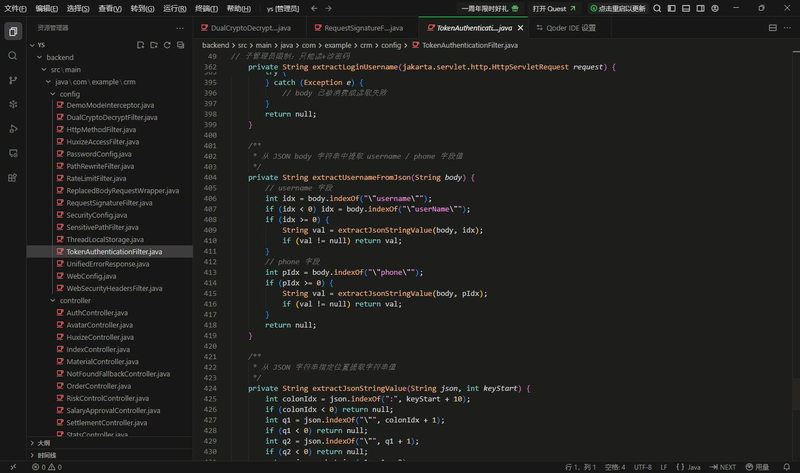Screen dimensions: 800x473
Task: Open errors and warnings count in status bar
Action: [x=46, y=467]
